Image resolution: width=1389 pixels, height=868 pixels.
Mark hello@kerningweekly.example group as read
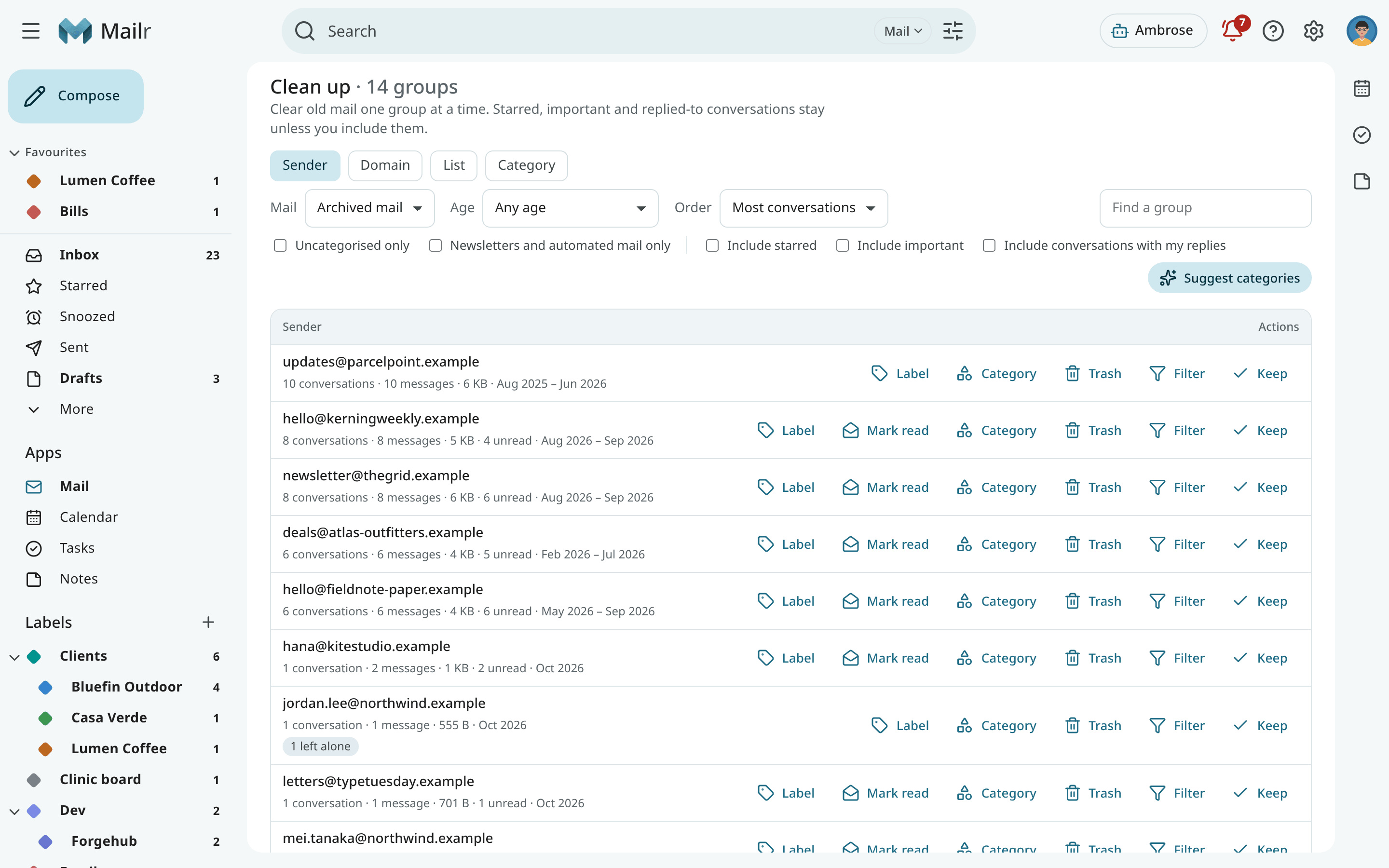click(x=885, y=431)
